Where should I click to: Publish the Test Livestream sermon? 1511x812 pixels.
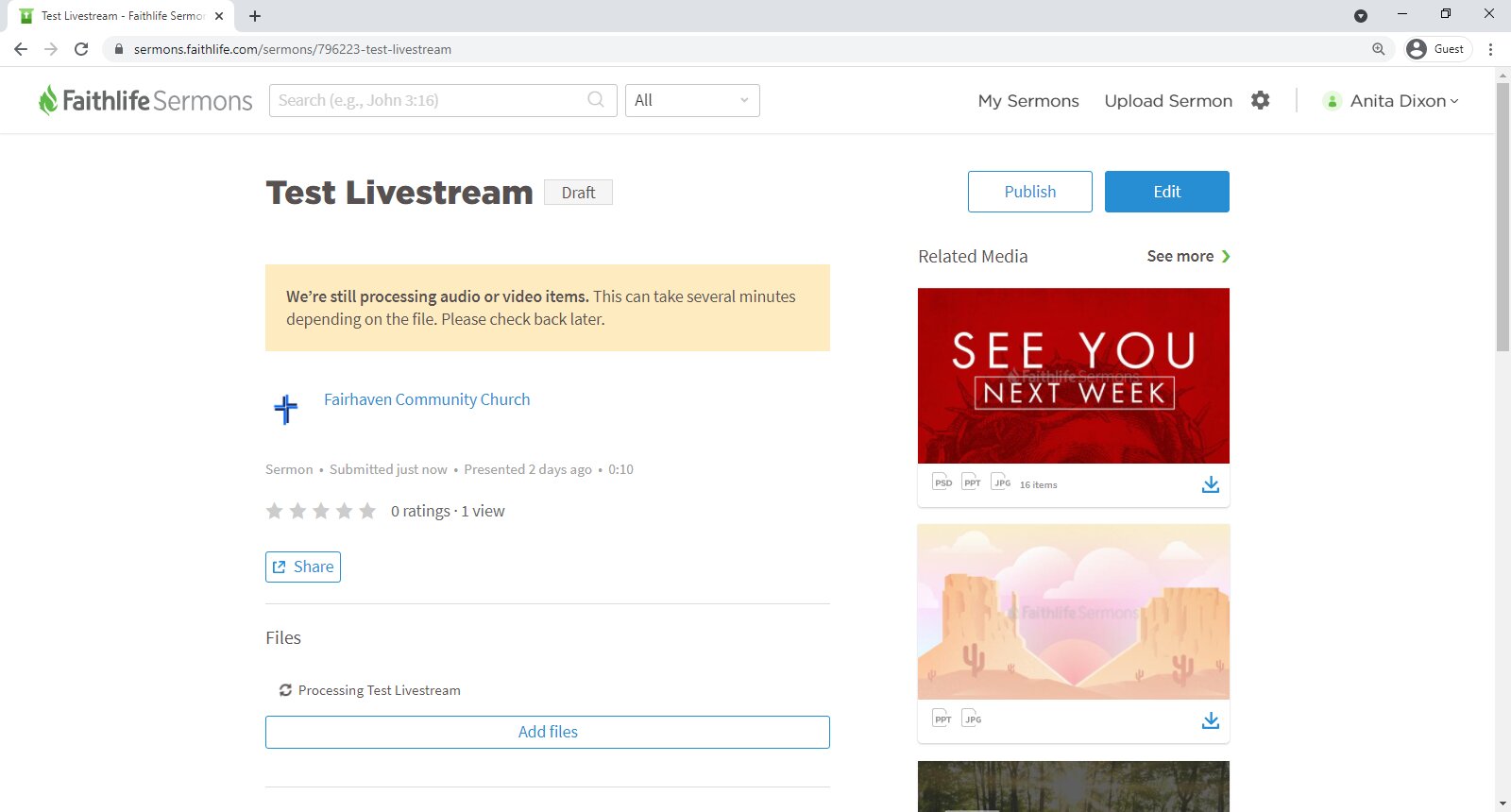point(1030,192)
